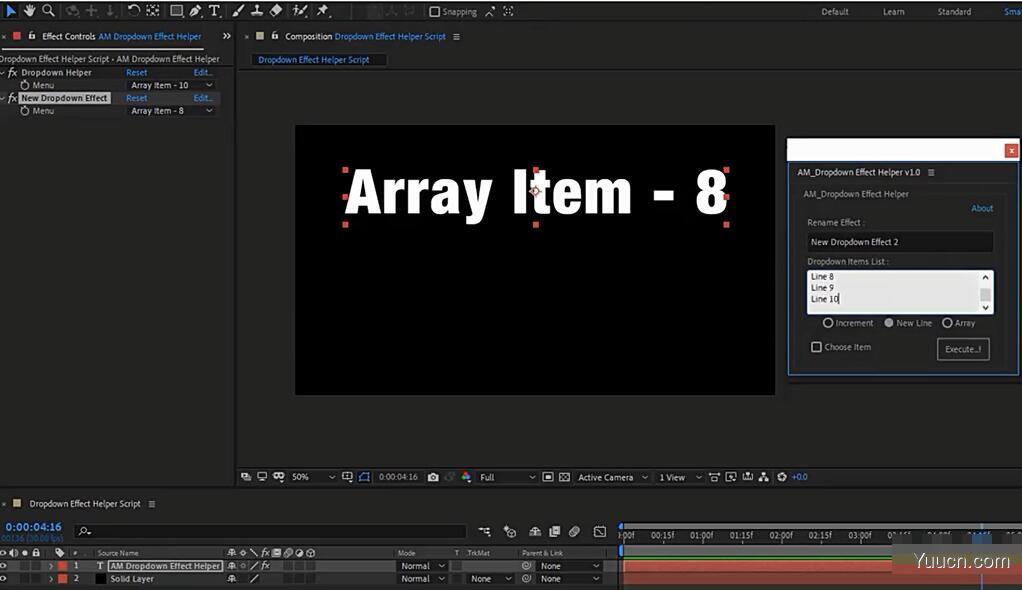Click the timeline layer search field
This screenshot has height=590, width=1022.
pyautogui.click(x=270, y=531)
